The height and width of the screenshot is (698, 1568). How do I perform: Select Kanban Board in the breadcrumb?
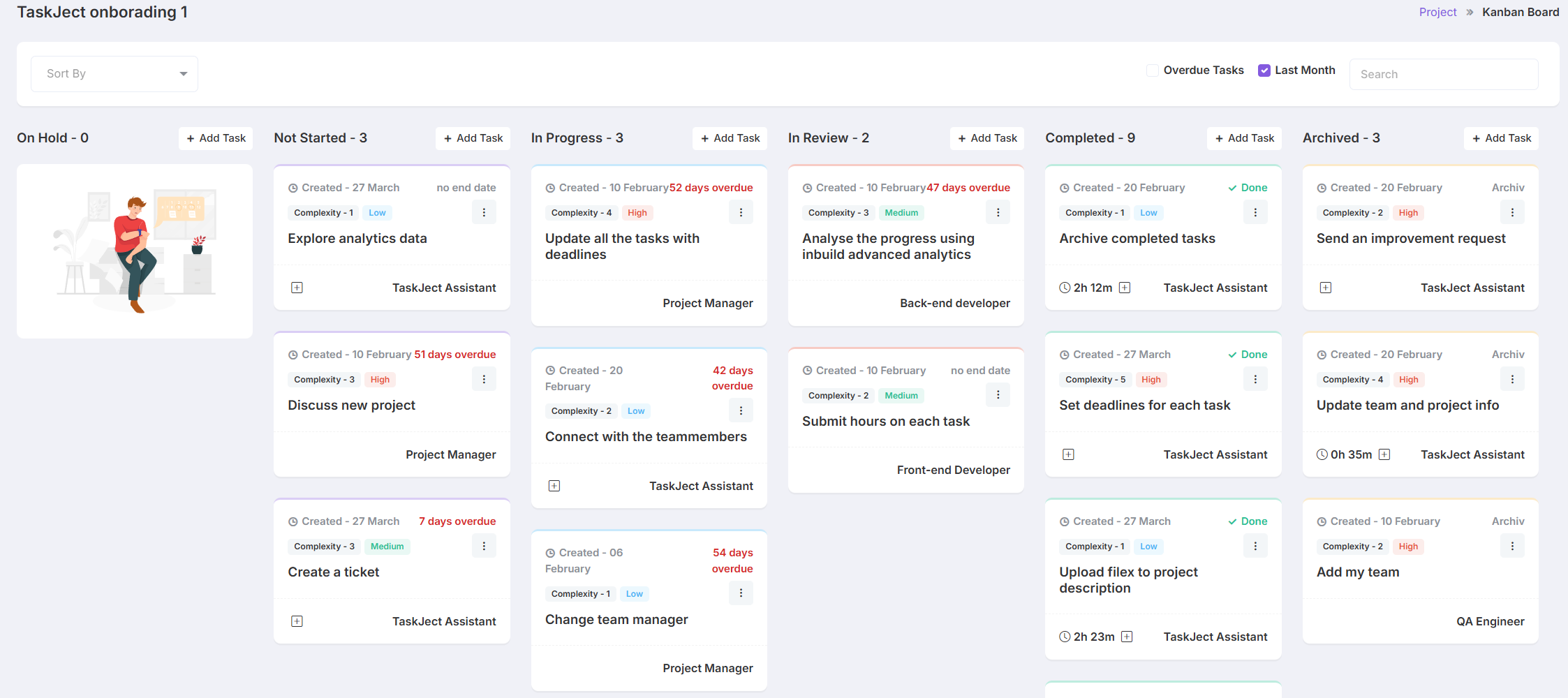(1521, 12)
